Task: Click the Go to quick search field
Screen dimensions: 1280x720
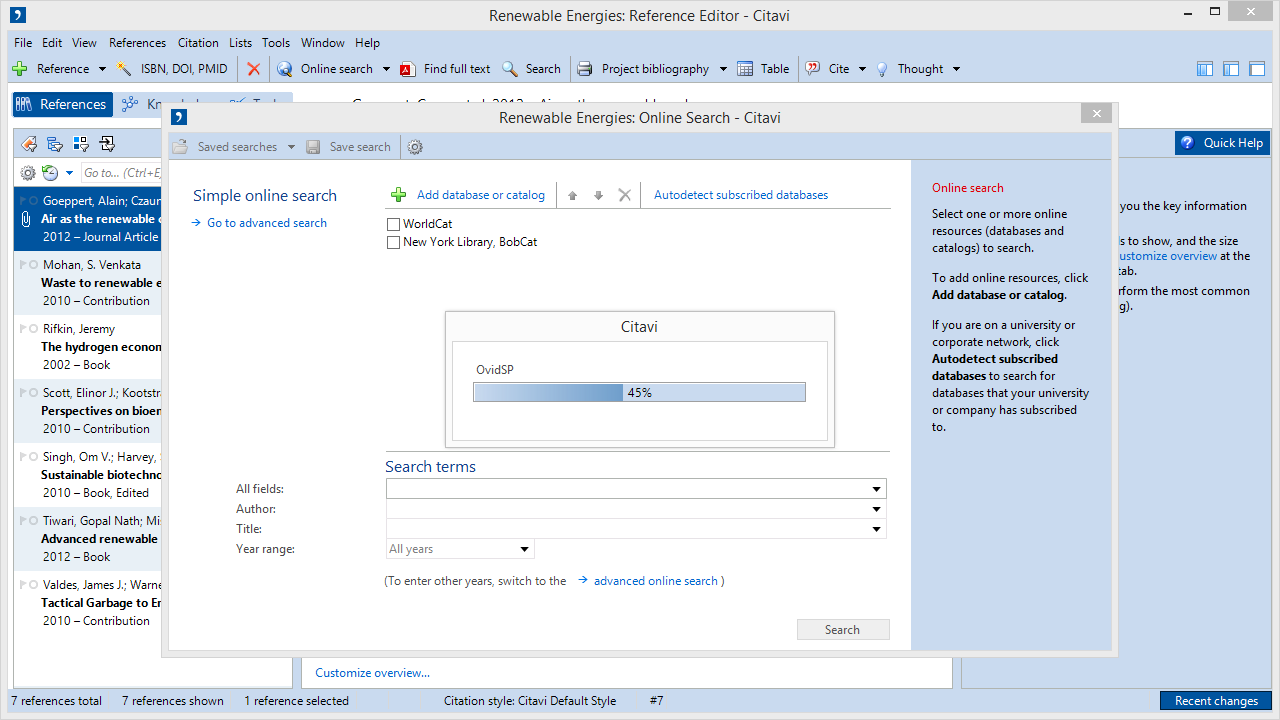Action: click(x=121, y=173)
